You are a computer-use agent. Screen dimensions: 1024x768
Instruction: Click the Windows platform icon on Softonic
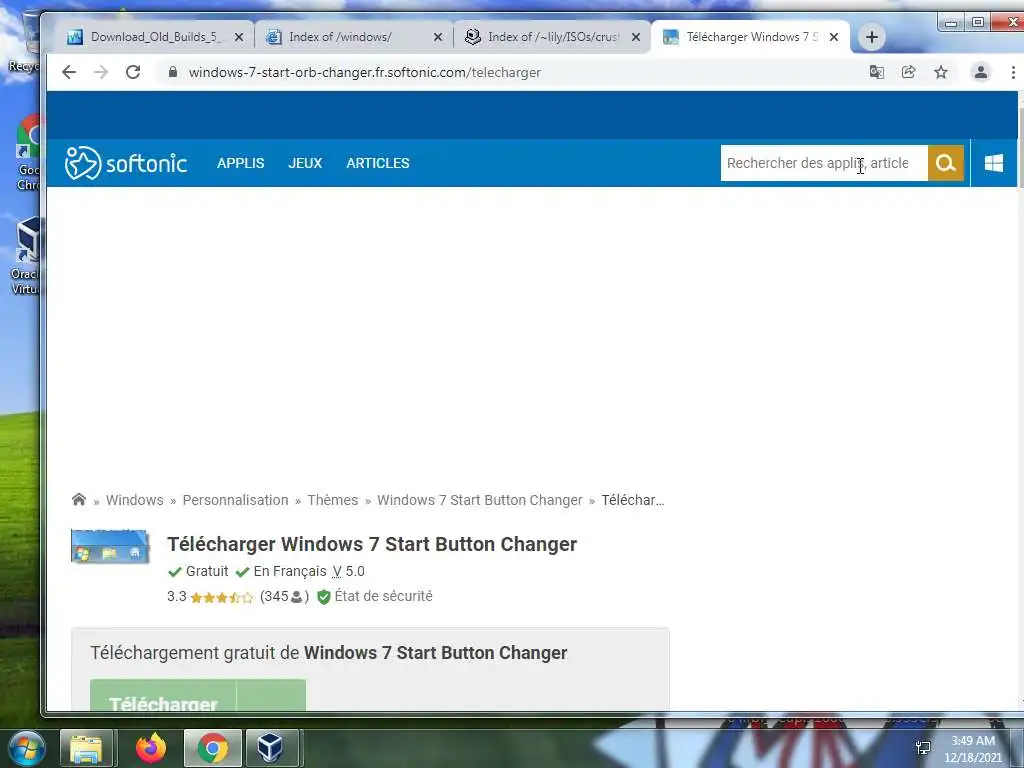click(994, 163)
